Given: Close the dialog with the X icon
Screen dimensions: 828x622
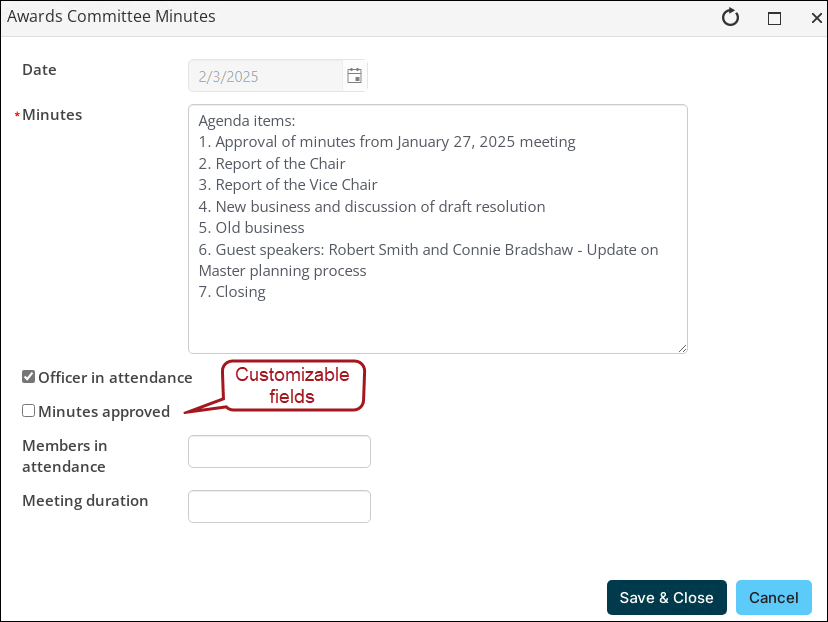Looking at the screenshot, I should coord(816,18).
